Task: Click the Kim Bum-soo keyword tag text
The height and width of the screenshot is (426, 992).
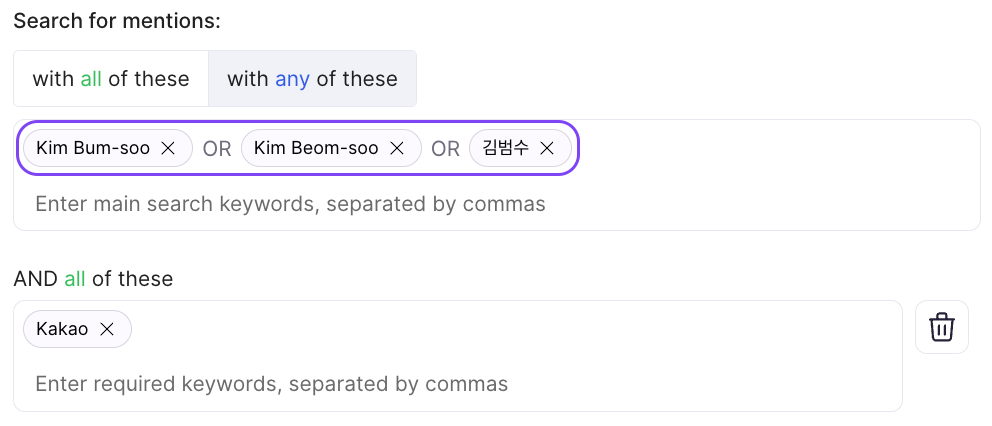Action: [x=93, y=148]
